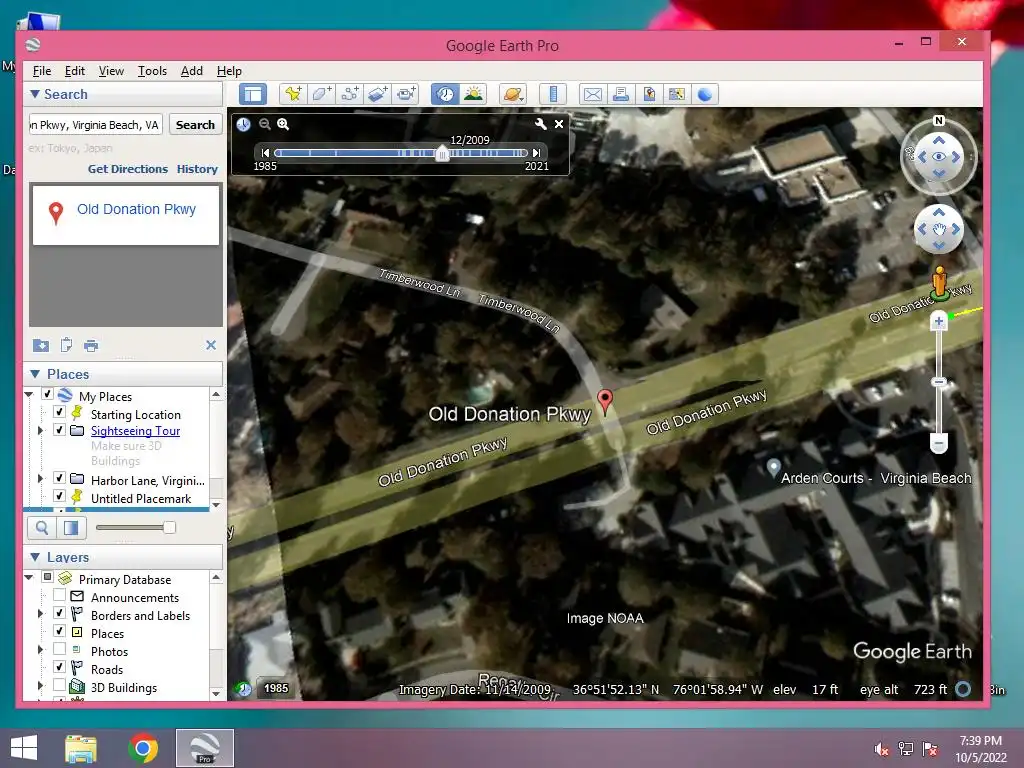The height and width of the screenshot is (768, 1024).
Task: Print the search results icon
Action: click(x=91, y=345)
